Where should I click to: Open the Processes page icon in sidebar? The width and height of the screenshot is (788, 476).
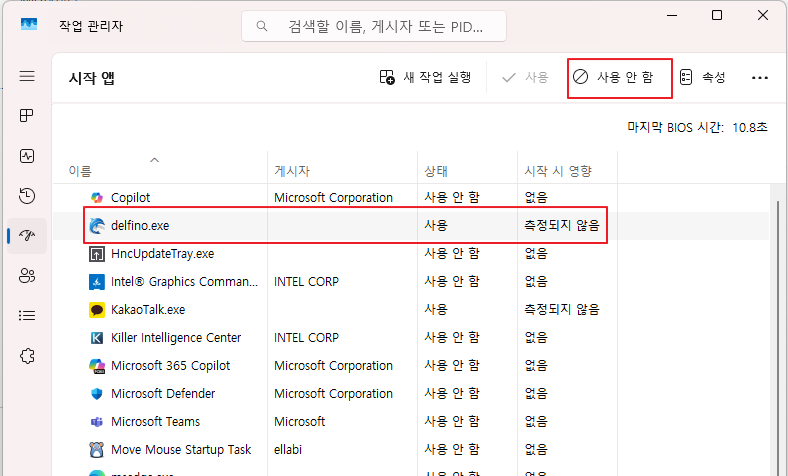27,116
